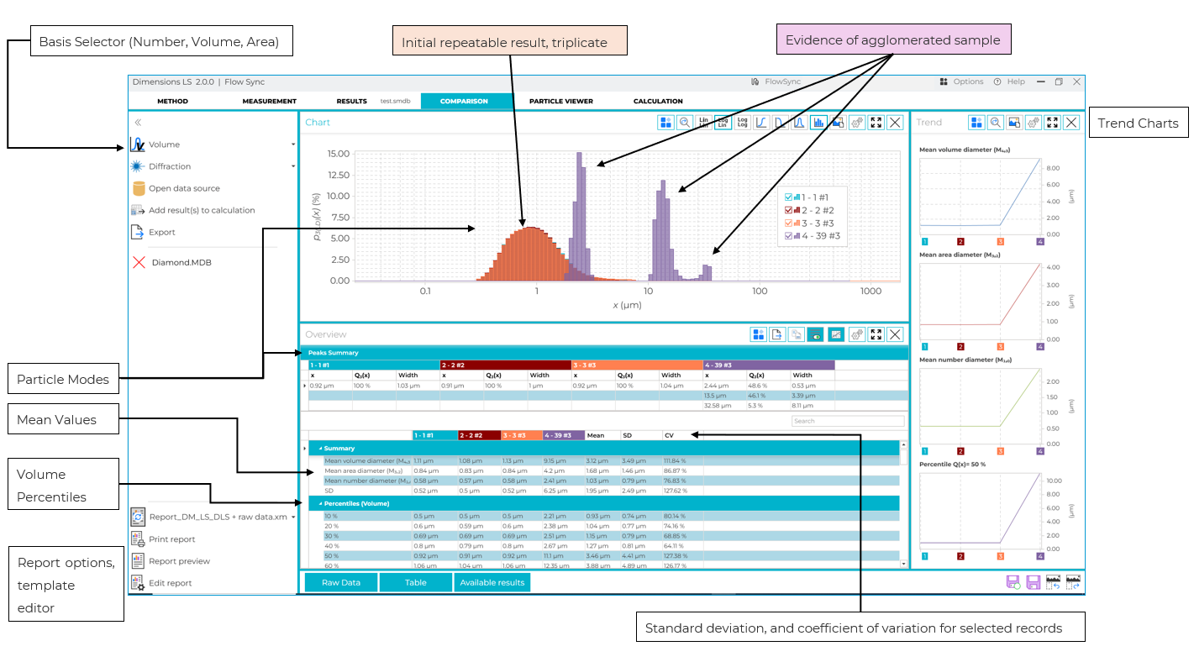Click the Search field in Overview

(846, 421)
